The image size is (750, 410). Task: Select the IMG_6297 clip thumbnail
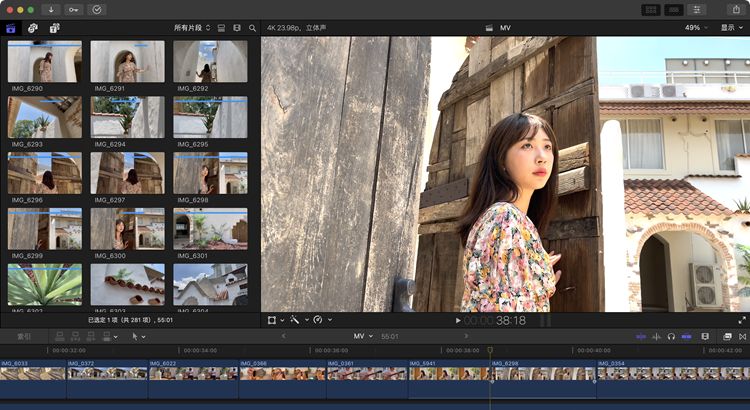pyautogui.click(x=127, y=173)
